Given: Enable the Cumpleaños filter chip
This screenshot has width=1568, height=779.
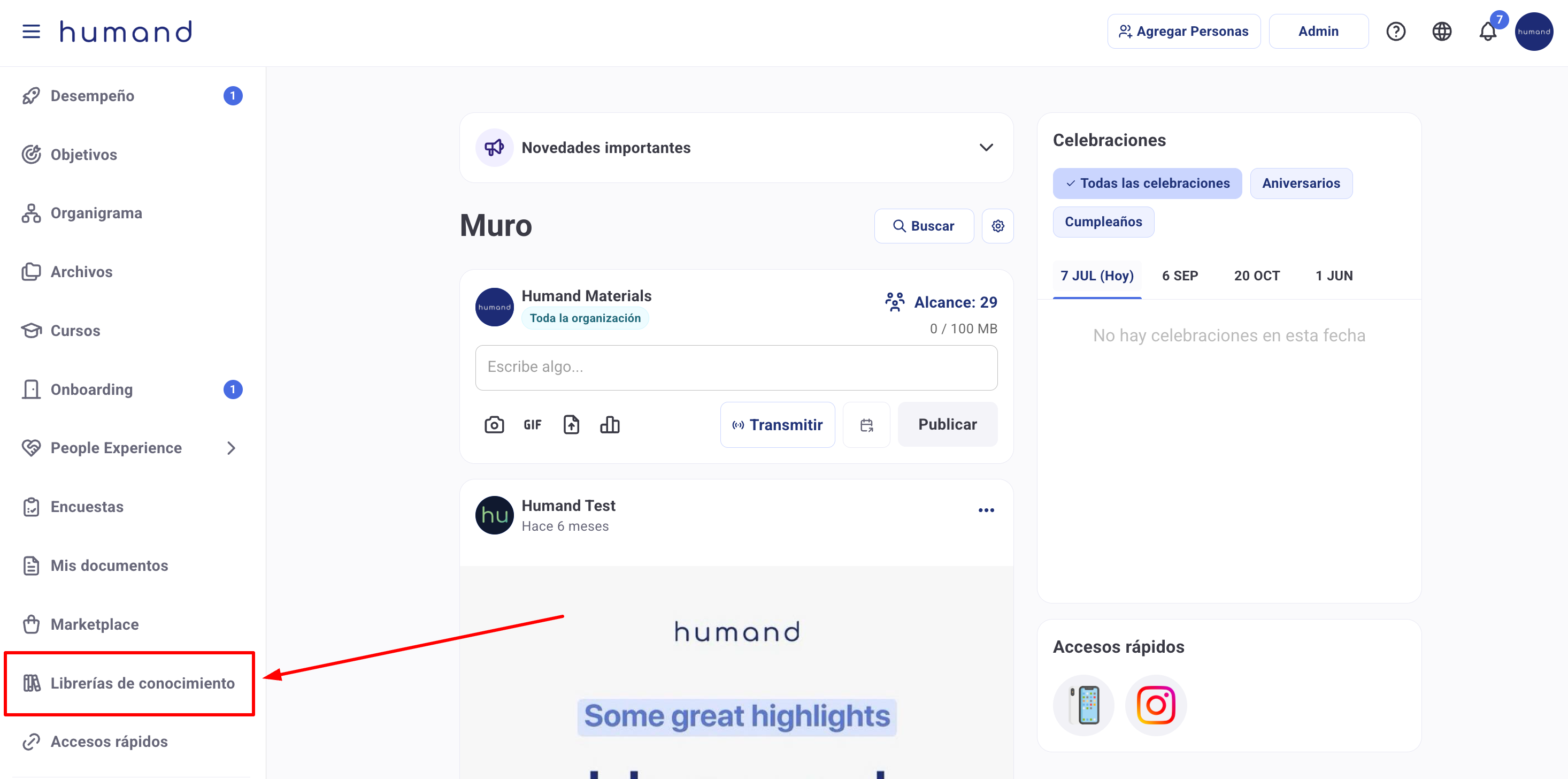Looking at the screenshot, I should [x=1103, y=222].
